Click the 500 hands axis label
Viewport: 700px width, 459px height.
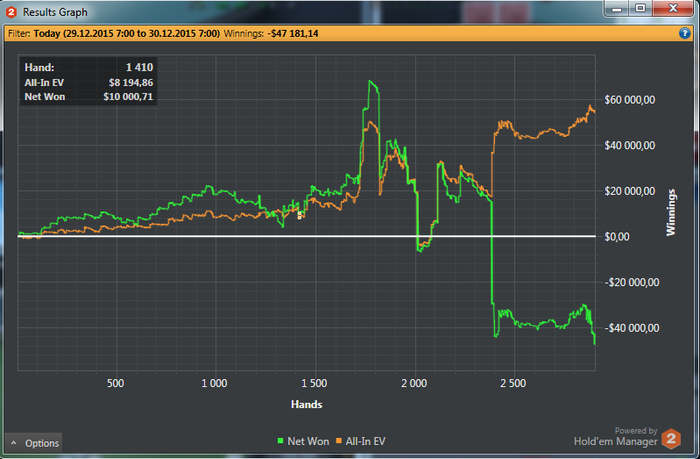[116, 383]
